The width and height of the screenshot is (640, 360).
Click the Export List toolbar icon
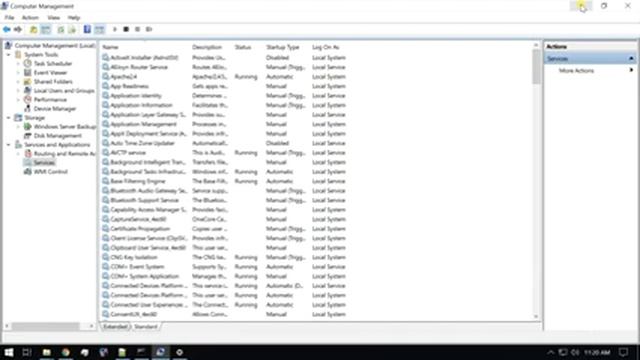[72, 29]
